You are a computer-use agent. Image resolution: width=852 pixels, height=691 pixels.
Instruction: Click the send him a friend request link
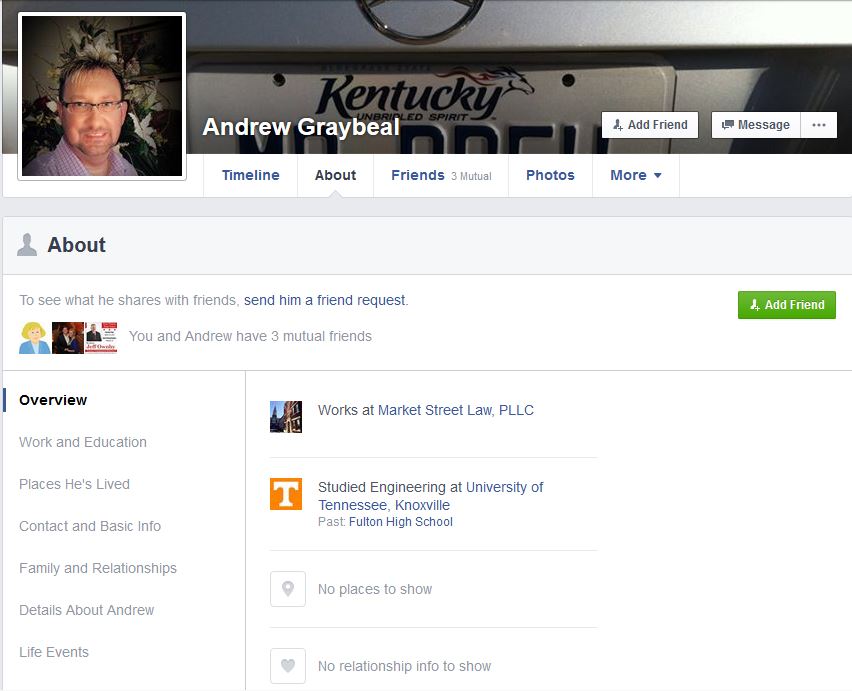click(325, 300)
